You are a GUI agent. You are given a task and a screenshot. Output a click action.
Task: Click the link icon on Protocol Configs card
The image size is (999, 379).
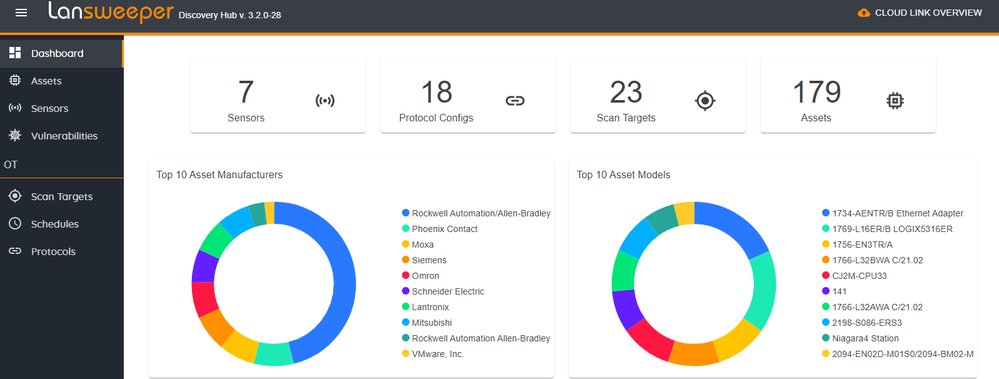click(515, 101)
